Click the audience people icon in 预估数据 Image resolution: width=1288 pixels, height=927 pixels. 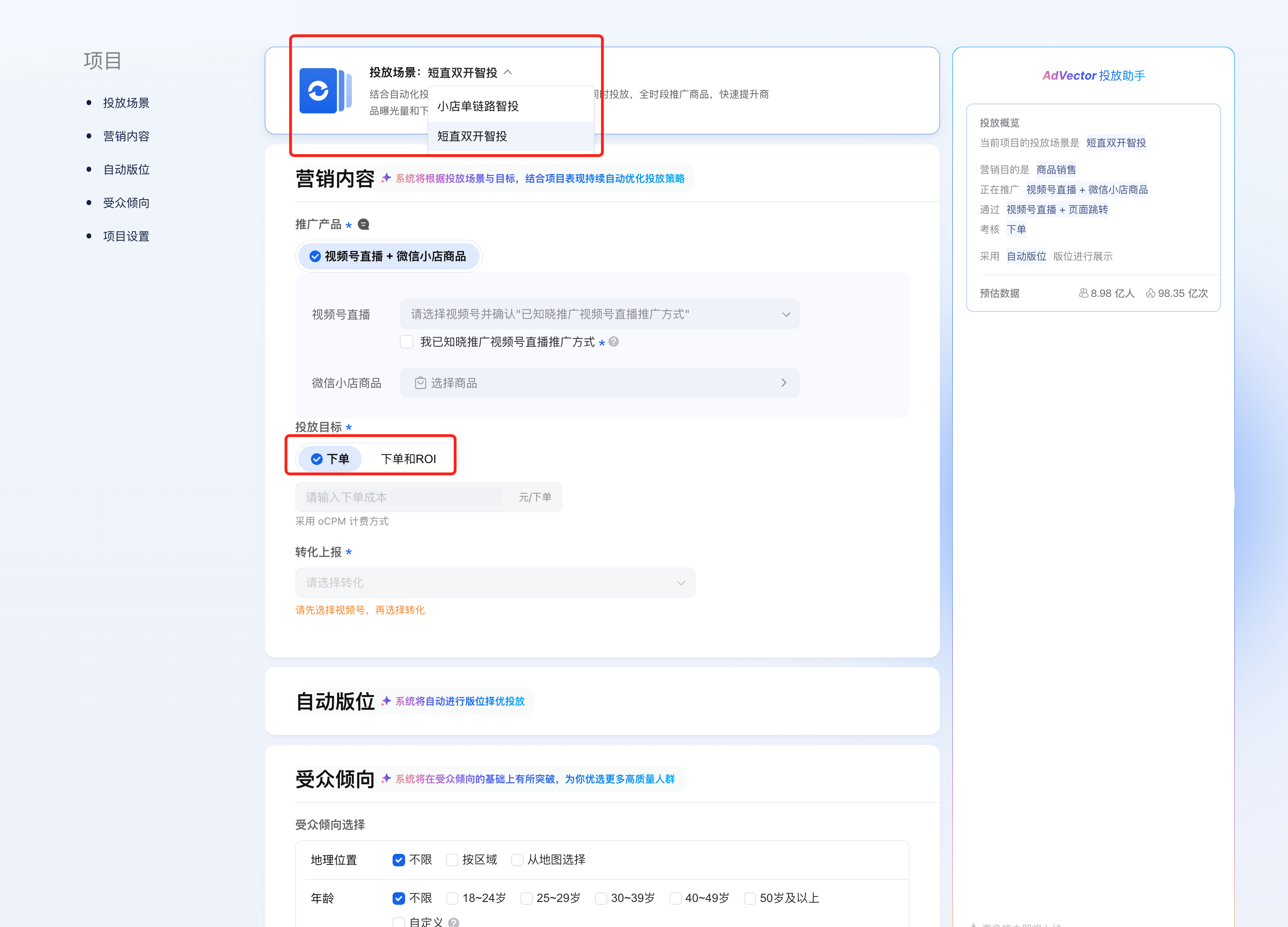(x=1083, y=293)
